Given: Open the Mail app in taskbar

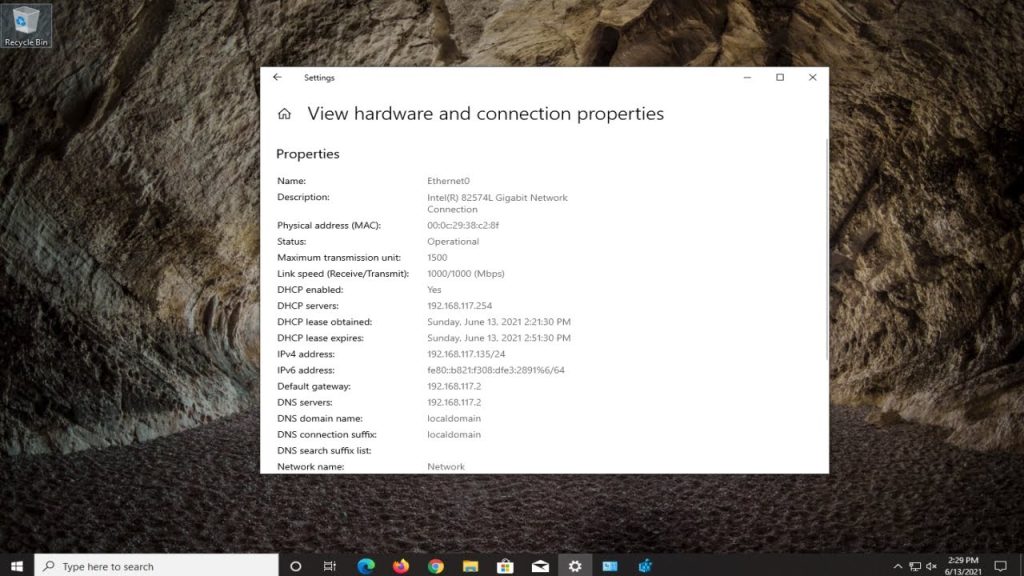Looking at the screenshot, I should [540, 566].
